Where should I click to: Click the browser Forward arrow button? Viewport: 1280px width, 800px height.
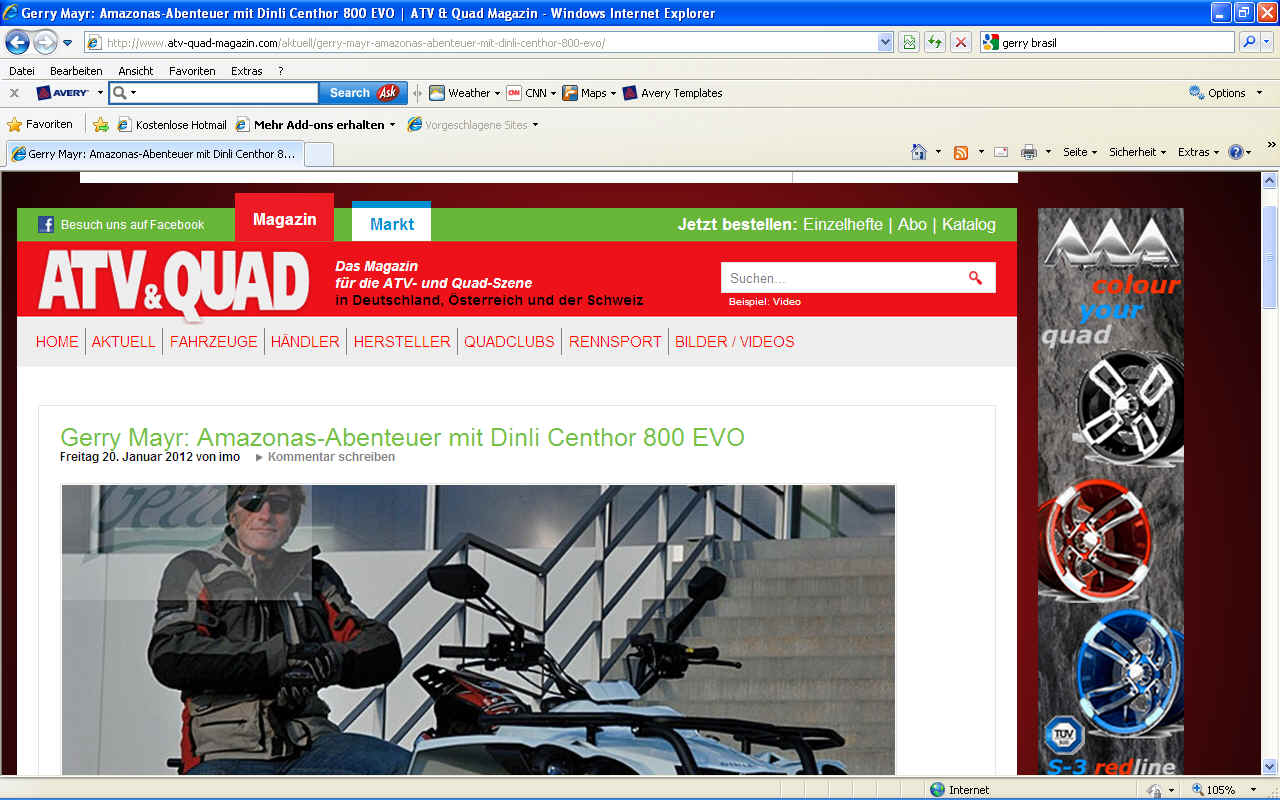[x=46, y=42]
